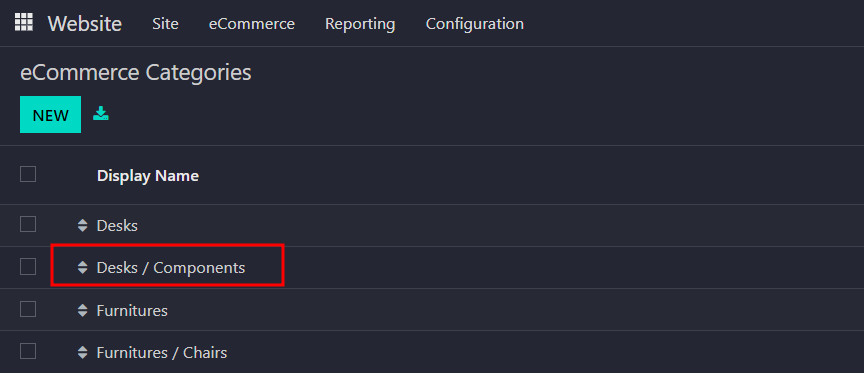Click the drag handle beside Furnitures / Chairs
The height and width of the screenshot is (373, 864).
tap(83, 352)
